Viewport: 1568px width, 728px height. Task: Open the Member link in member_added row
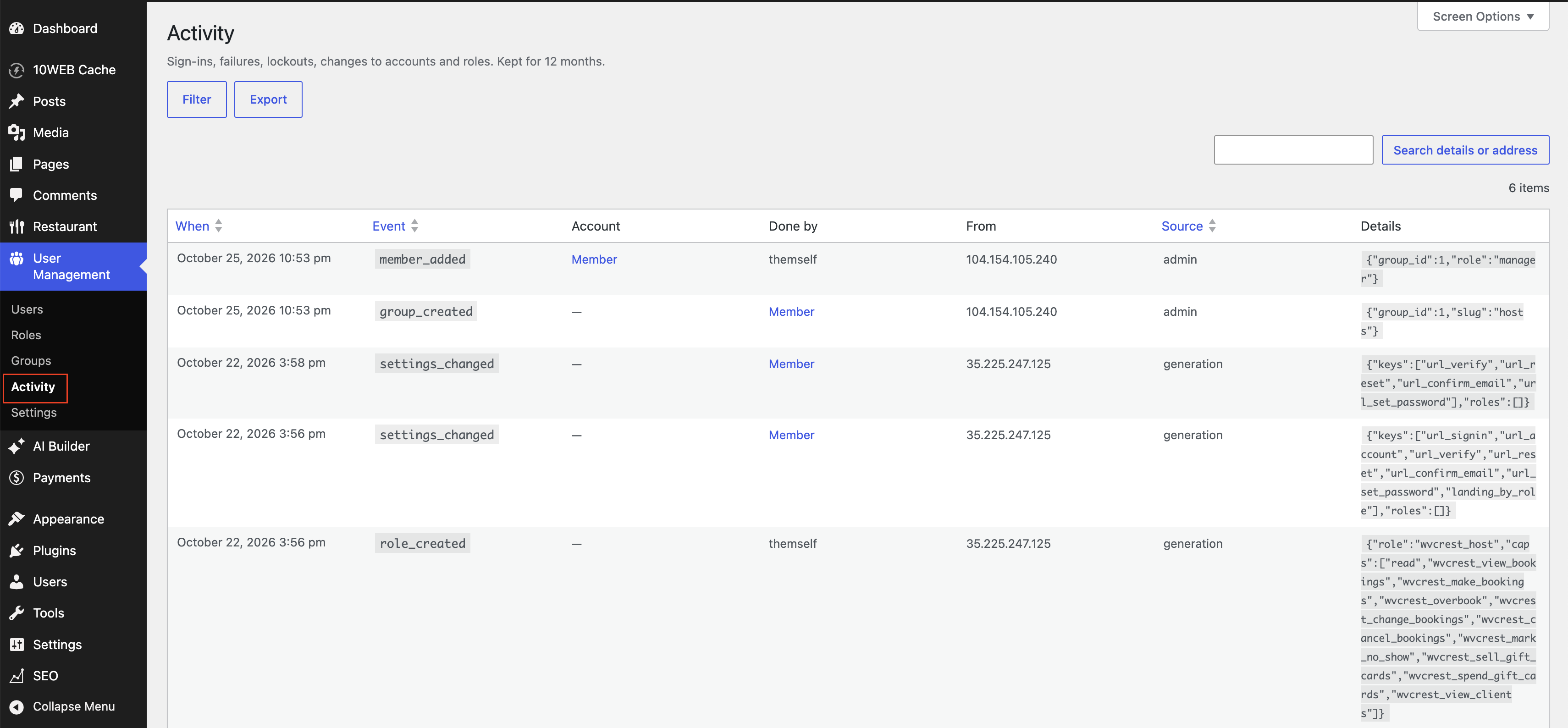click(x=594, y=259)
